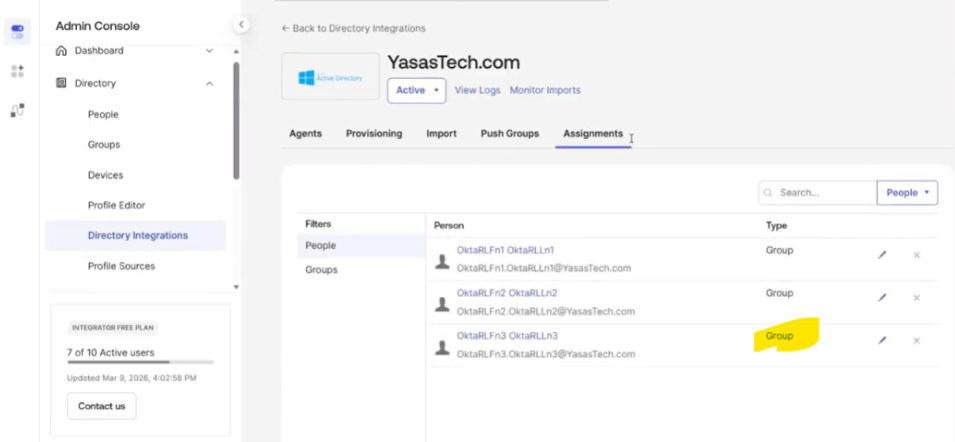Select the Groups filter in Filters list
955x442 pixels.
pos(321,270)
